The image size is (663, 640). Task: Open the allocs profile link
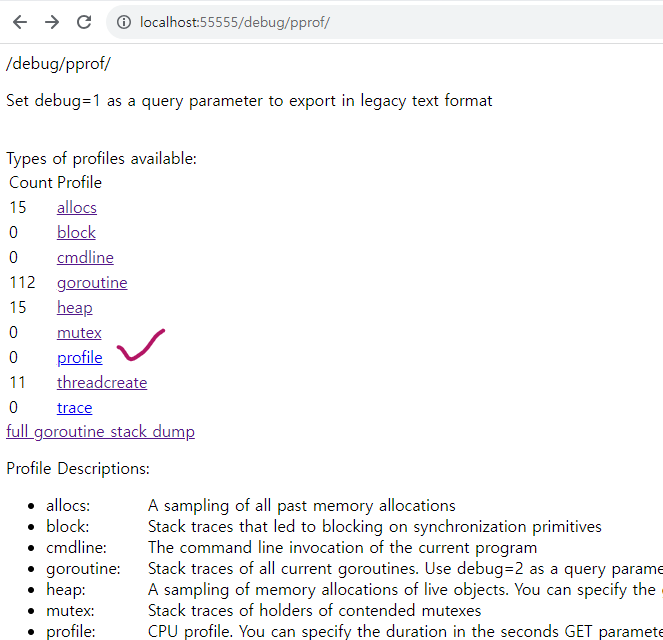point(76,208)
